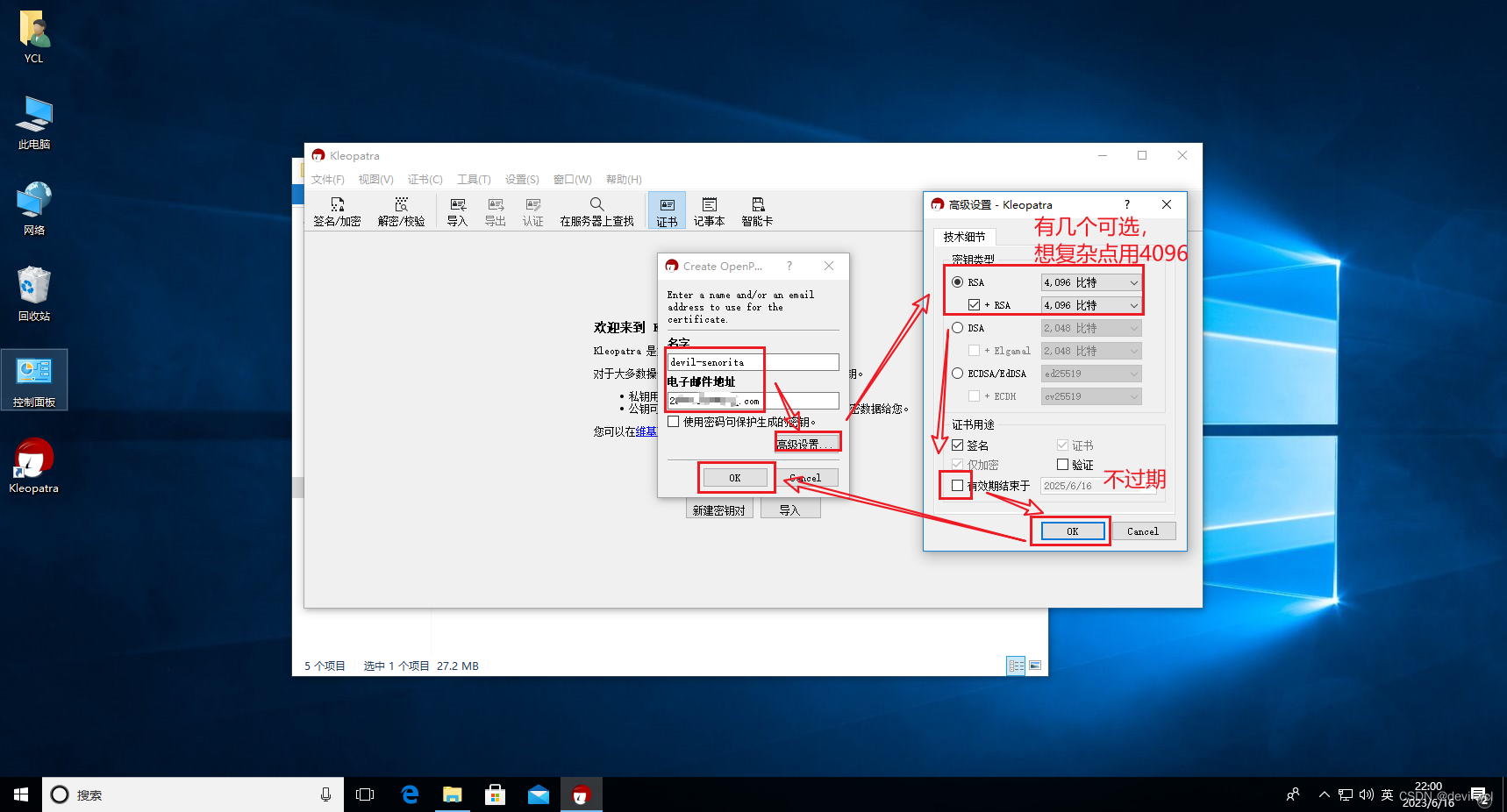Open the DSA key size dropdown
Screen dimensions: 1507x812
pos(1091,328)
